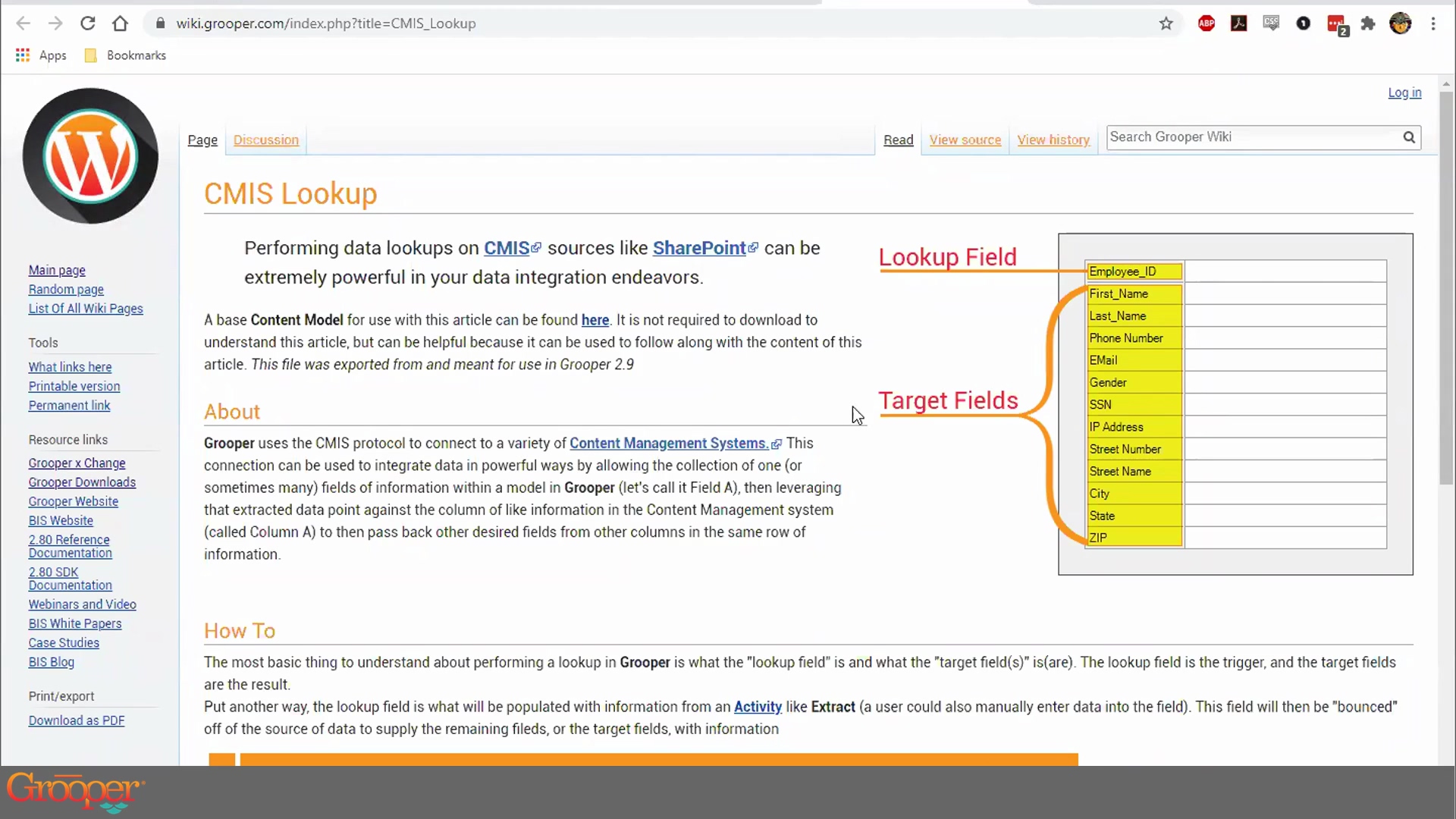The image size is (1456, 819).
Task: Open the AdBlock Plus extension icon
Action: click(x=1207, y=24)
